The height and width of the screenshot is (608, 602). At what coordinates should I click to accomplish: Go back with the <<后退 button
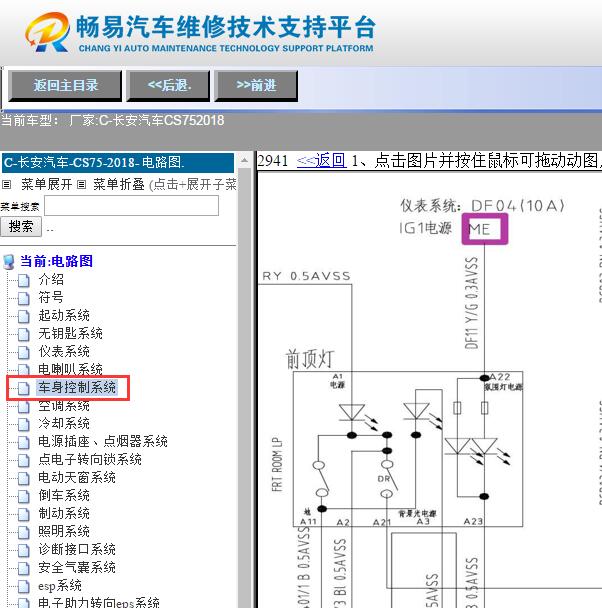click(169, 86)
